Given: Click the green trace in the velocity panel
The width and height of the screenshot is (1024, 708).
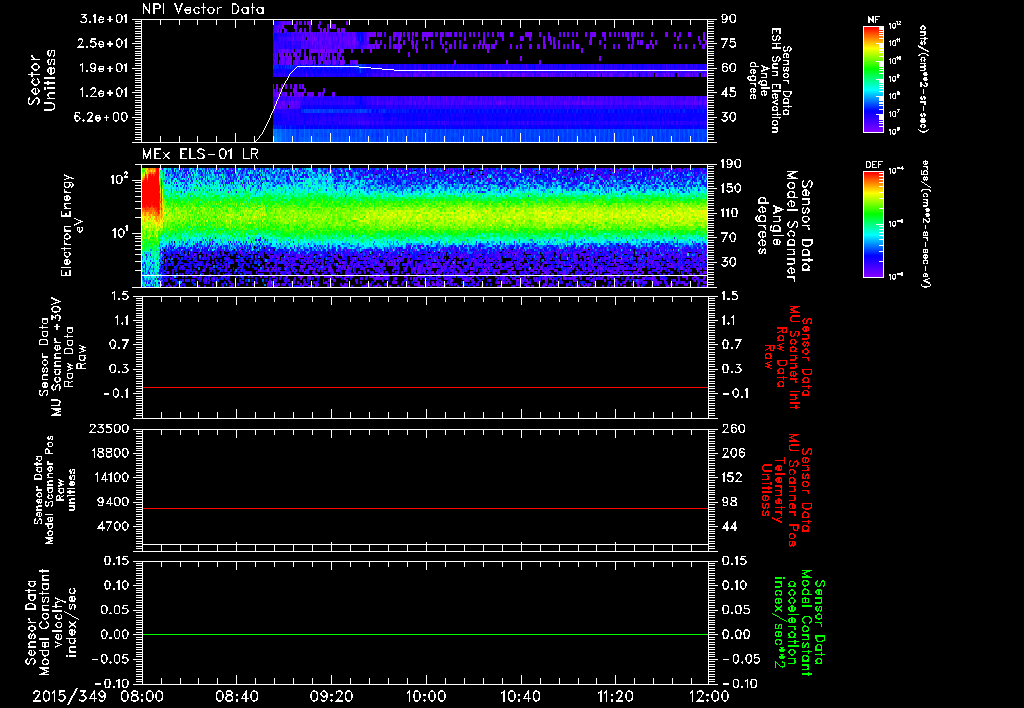Looking at the screenshot, I should 424,634.
